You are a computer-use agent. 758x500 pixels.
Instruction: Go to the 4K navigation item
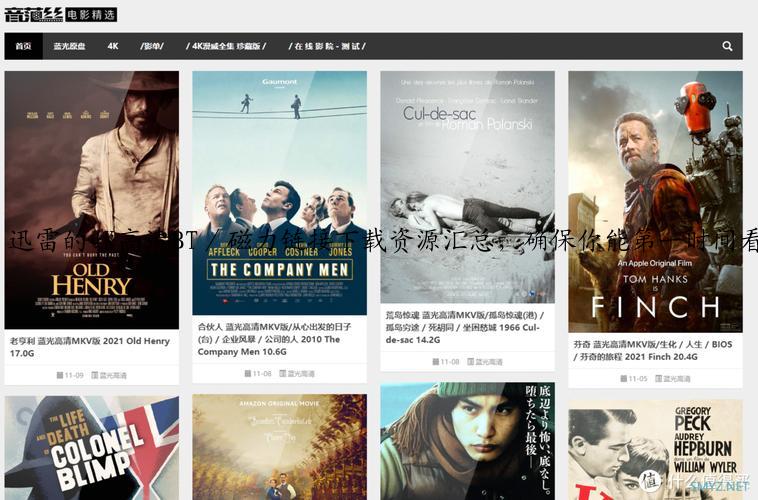(x=113, y=46)
